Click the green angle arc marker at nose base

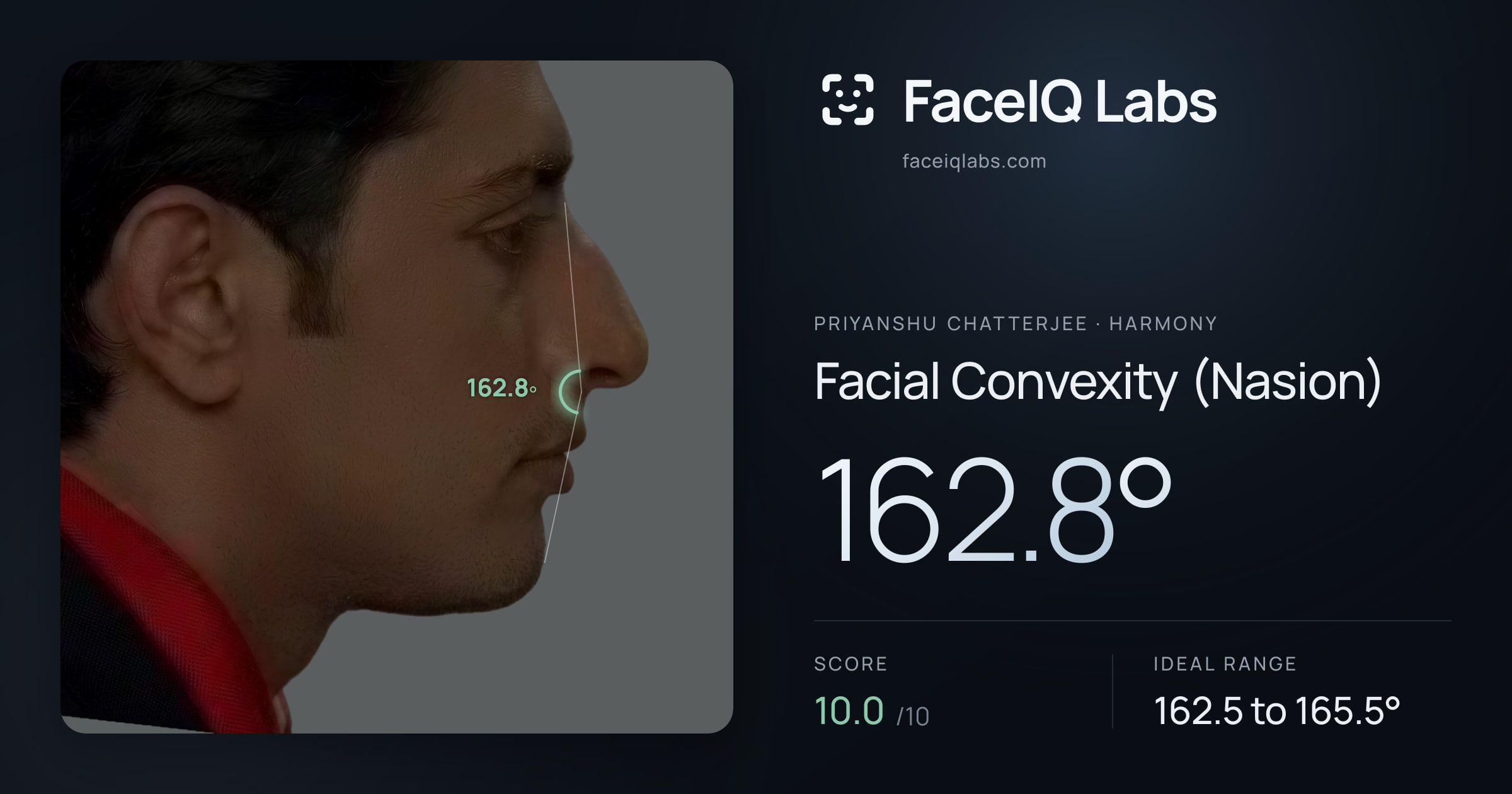coord(570,391)
